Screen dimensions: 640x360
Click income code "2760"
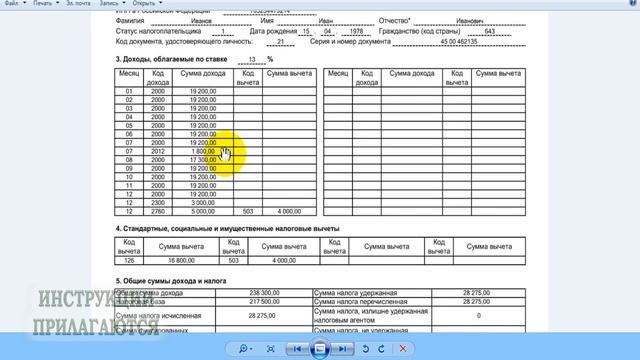(x=158, y=211)
